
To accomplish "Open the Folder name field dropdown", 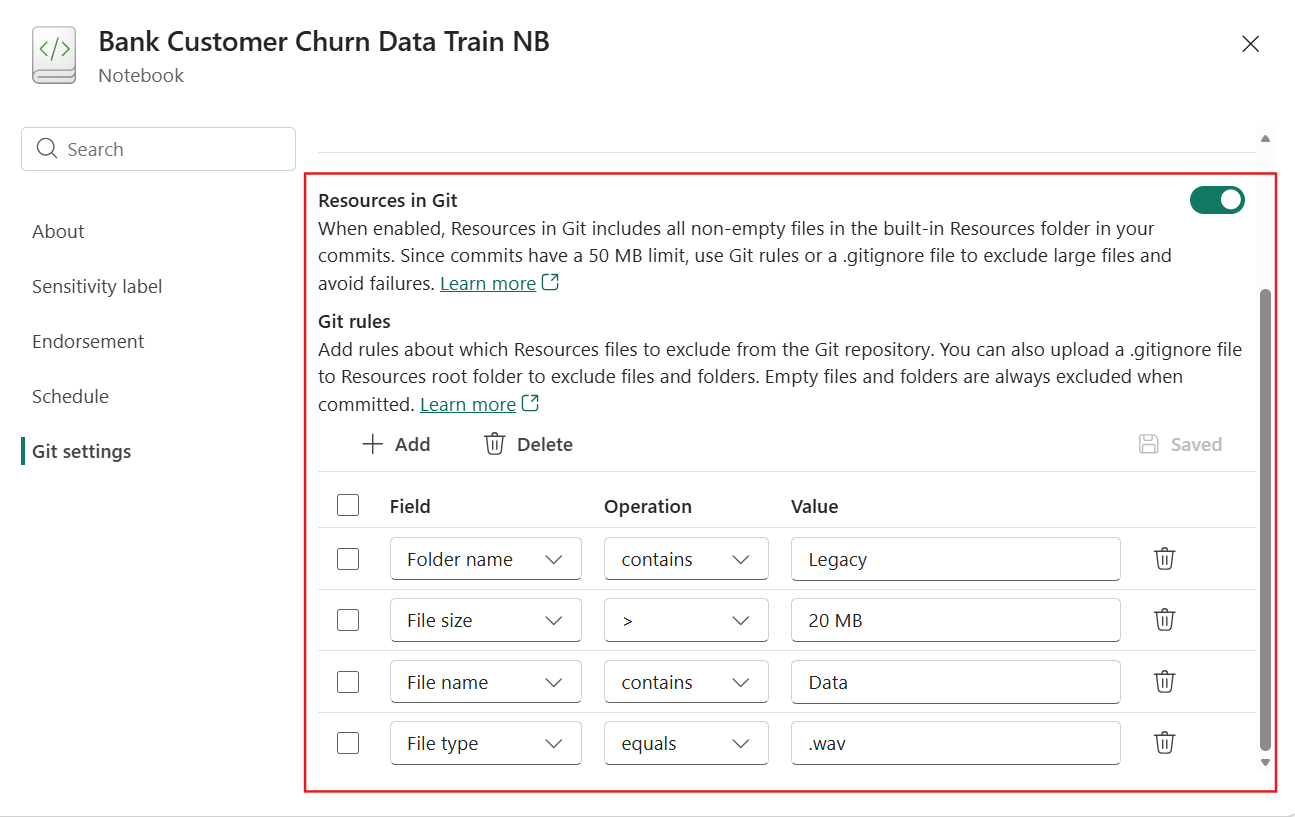I will coord(485,559).
